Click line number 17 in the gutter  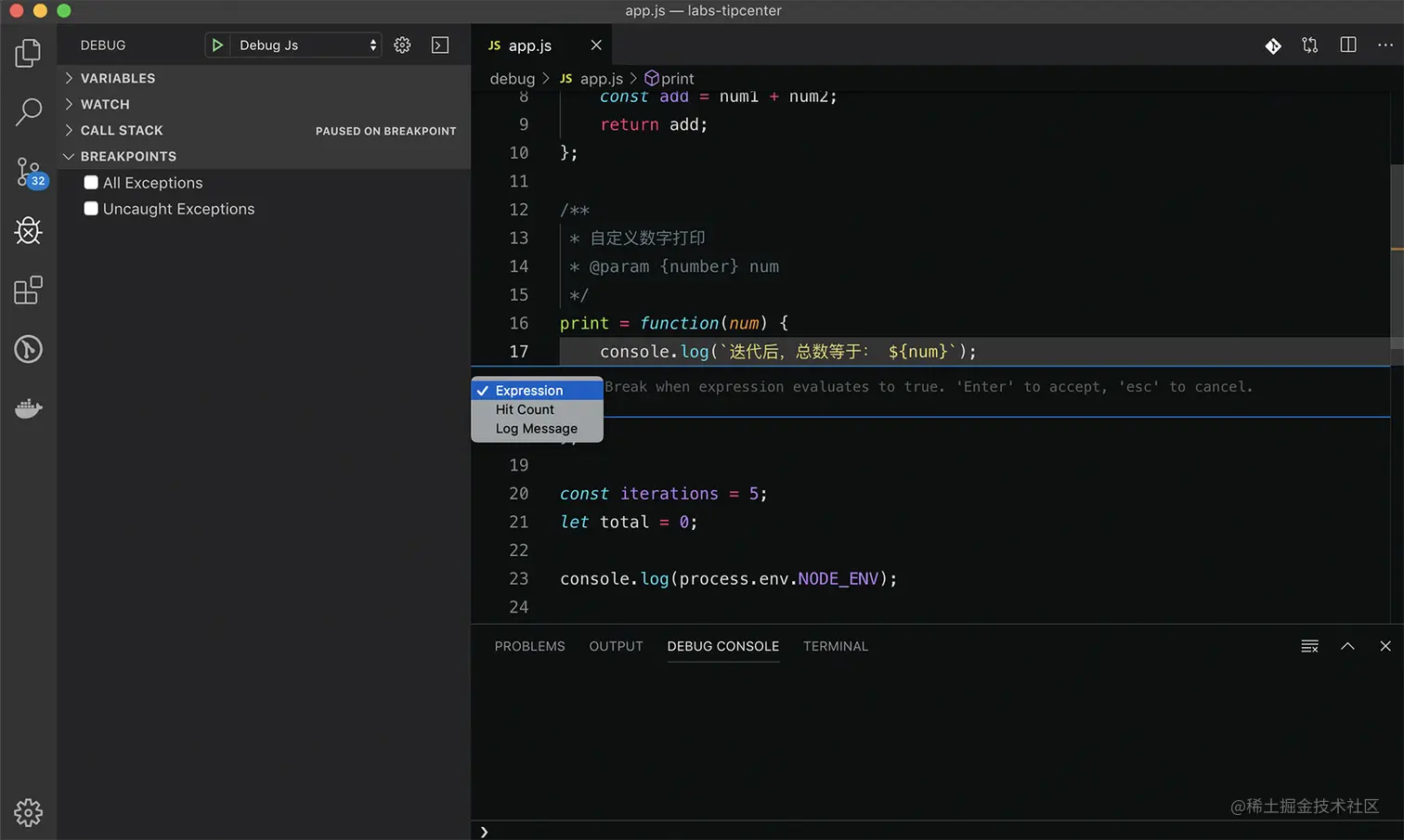(x=518, y=352)
